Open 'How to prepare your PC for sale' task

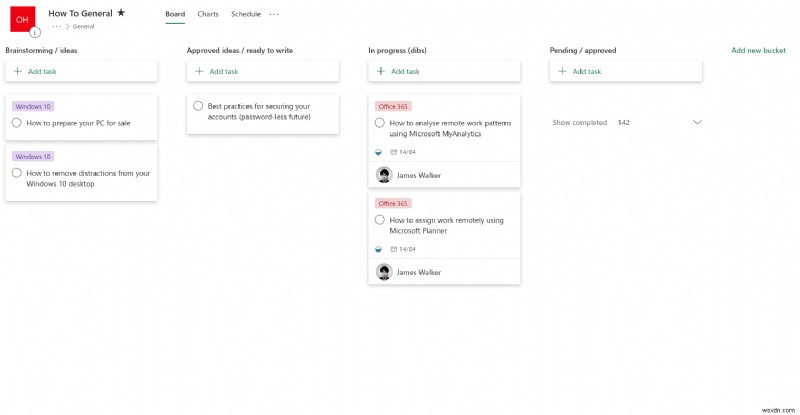pyautogui.click(x=78, y=123)
